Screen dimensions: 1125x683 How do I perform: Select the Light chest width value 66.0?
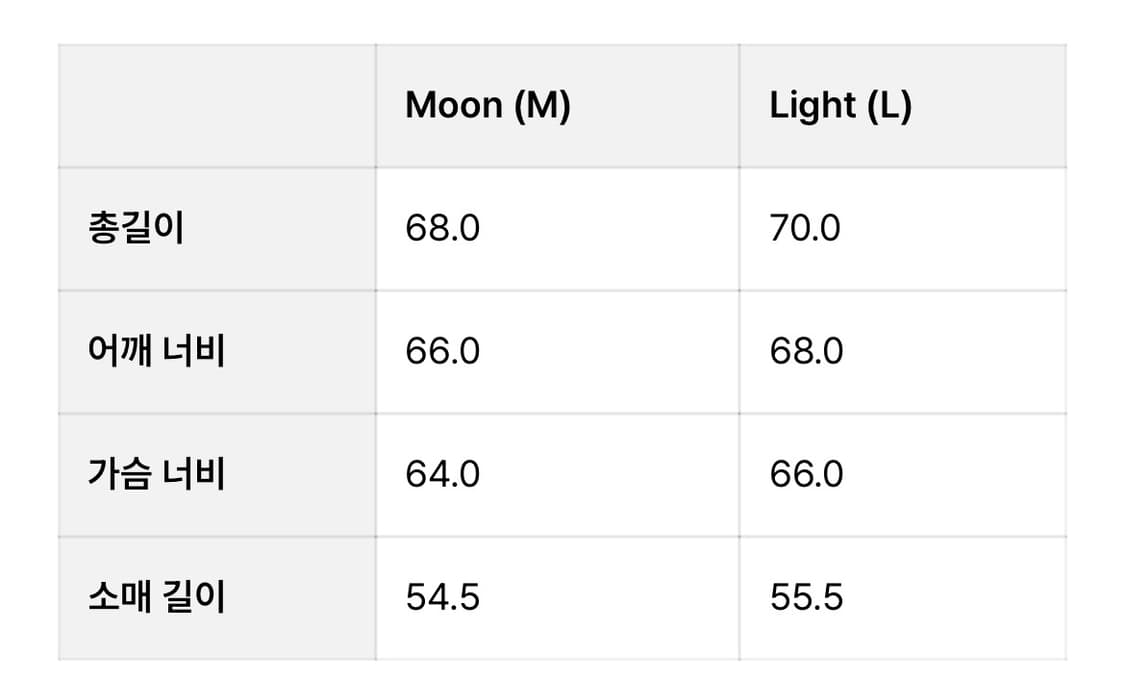click(806, 475)
